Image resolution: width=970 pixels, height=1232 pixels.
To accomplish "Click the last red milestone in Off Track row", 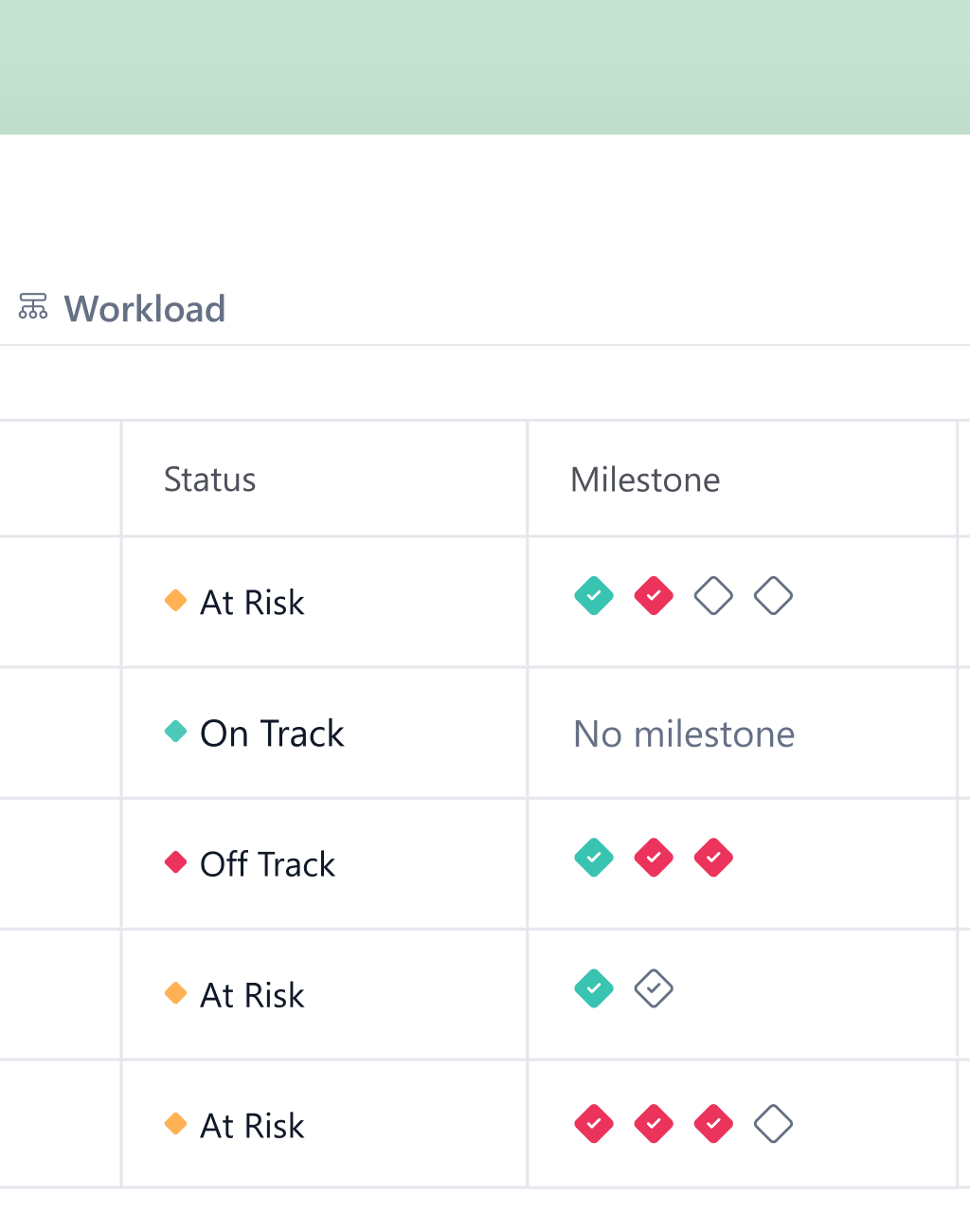I will pyautogui.click(x=713, y=858).
